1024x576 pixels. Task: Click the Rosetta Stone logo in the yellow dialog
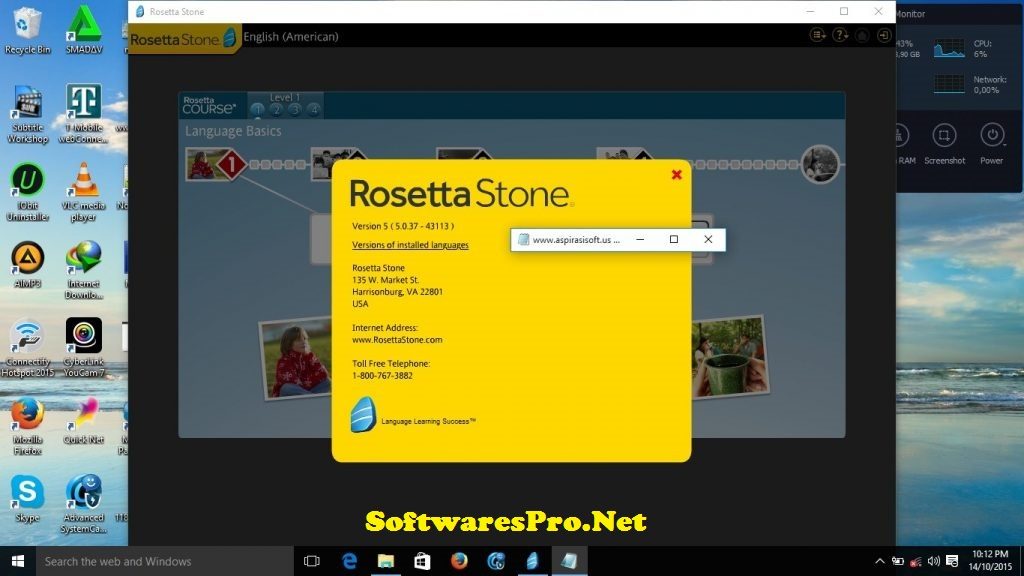460,193
